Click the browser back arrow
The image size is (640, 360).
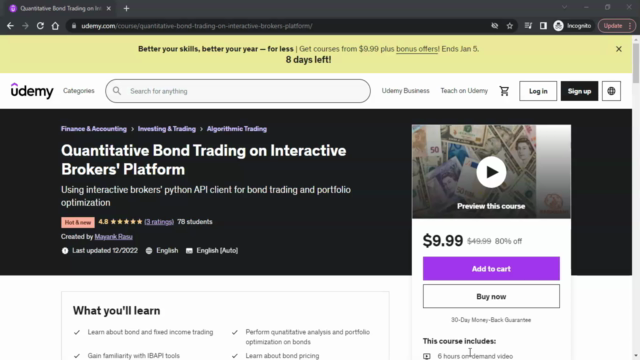10,26
